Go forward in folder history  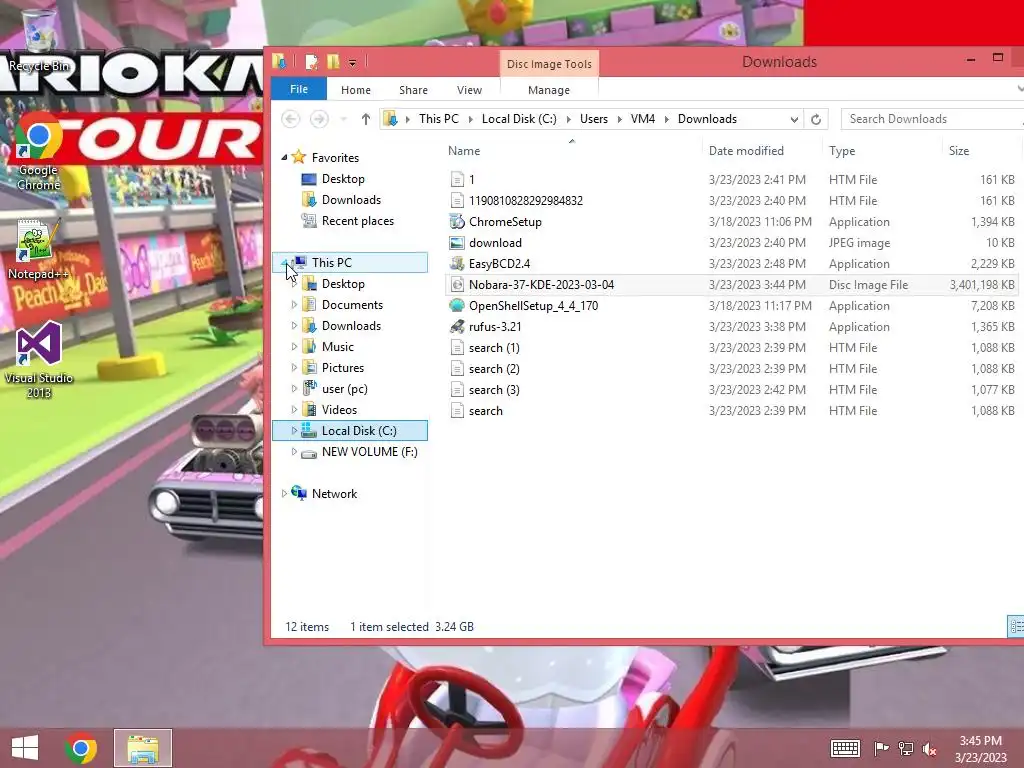click(x=319, y=119)
